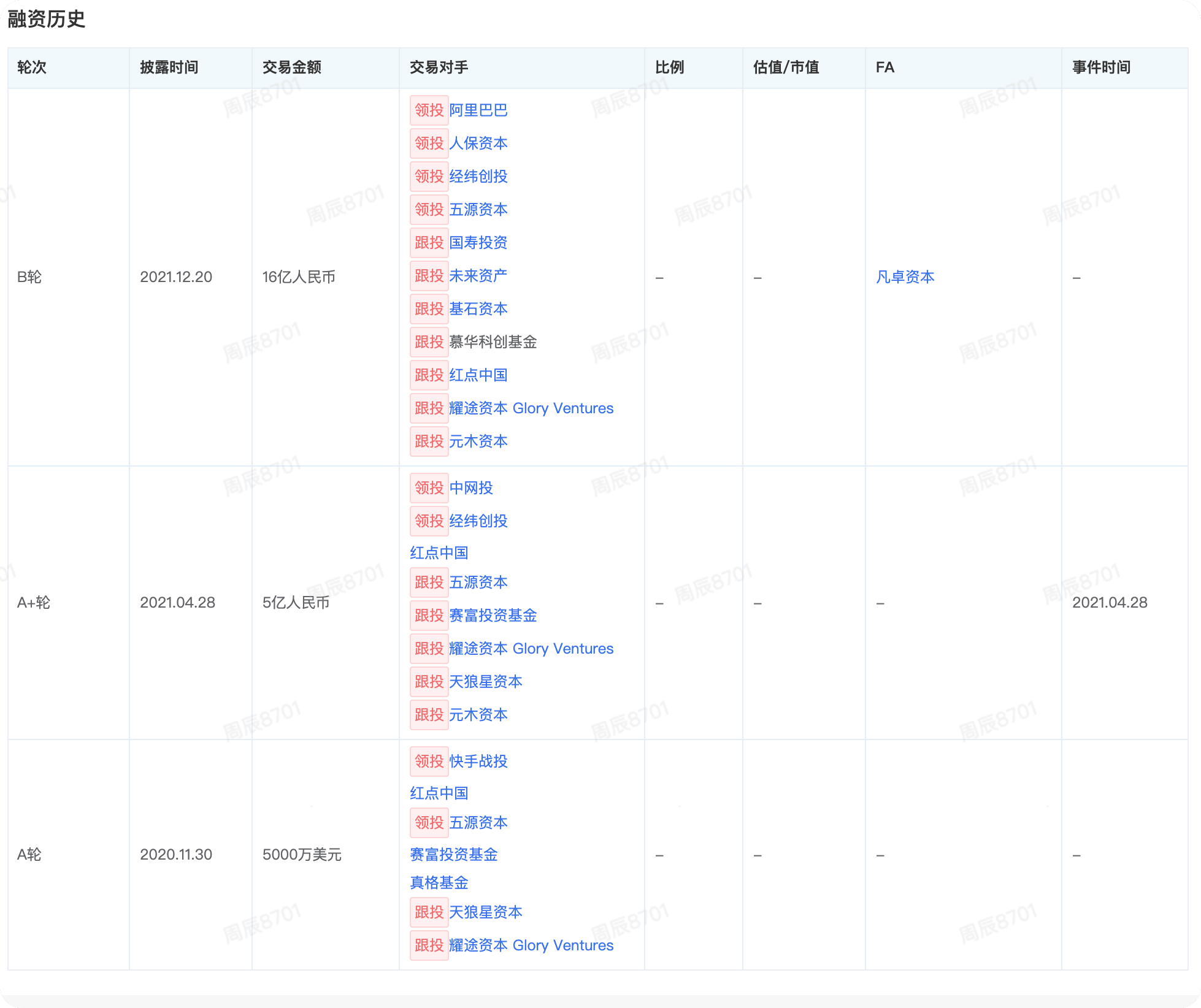Image resolution: width=1201 pixels, height=1008 pixels.
Task: Click 赛富投资基金 link in A+轮 row
Action: tap(493, 616)
